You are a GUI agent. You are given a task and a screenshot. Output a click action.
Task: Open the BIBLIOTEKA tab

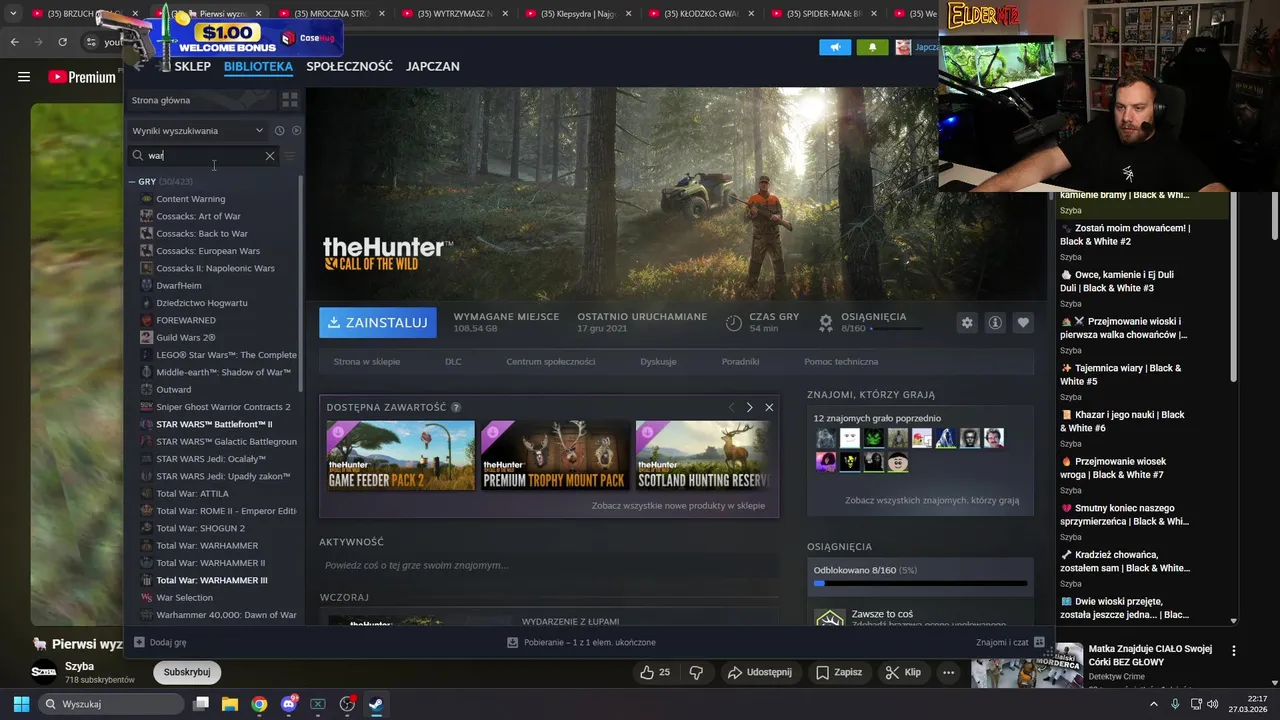pyautogui.click(x=258, y=66)
